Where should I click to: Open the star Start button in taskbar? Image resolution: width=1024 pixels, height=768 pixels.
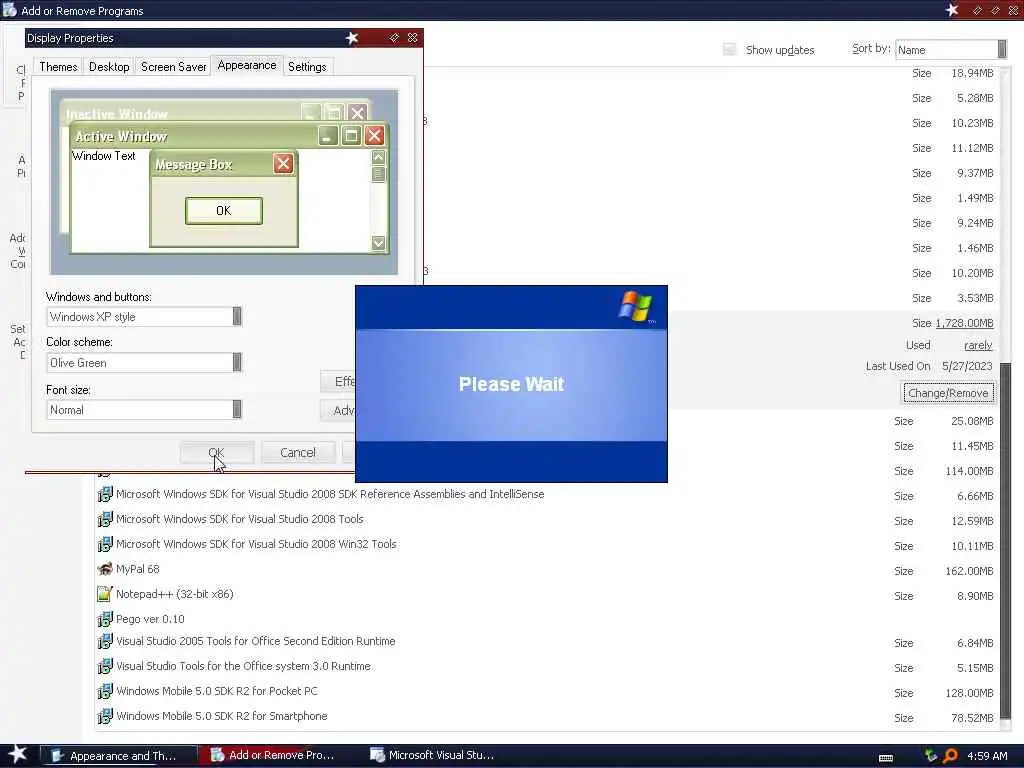[17, 754]
